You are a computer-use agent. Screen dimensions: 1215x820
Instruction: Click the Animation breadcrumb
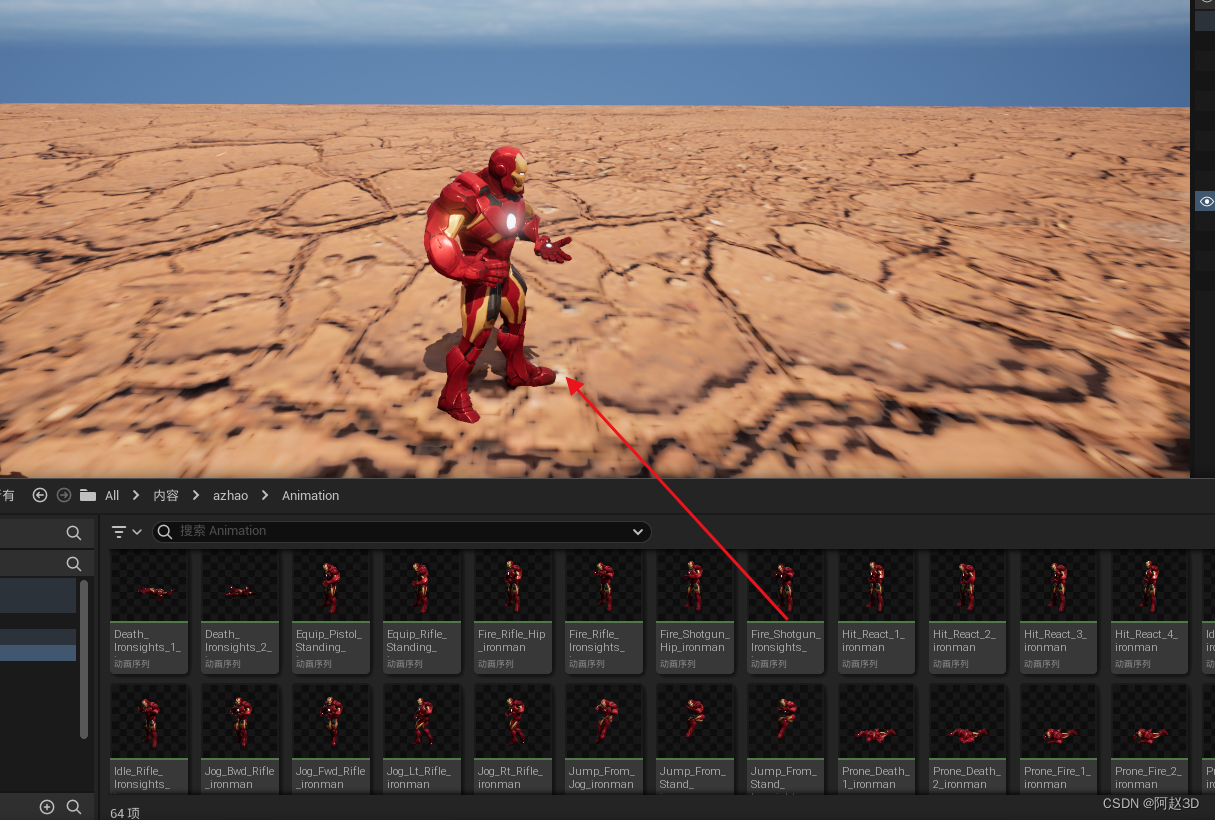310,495
